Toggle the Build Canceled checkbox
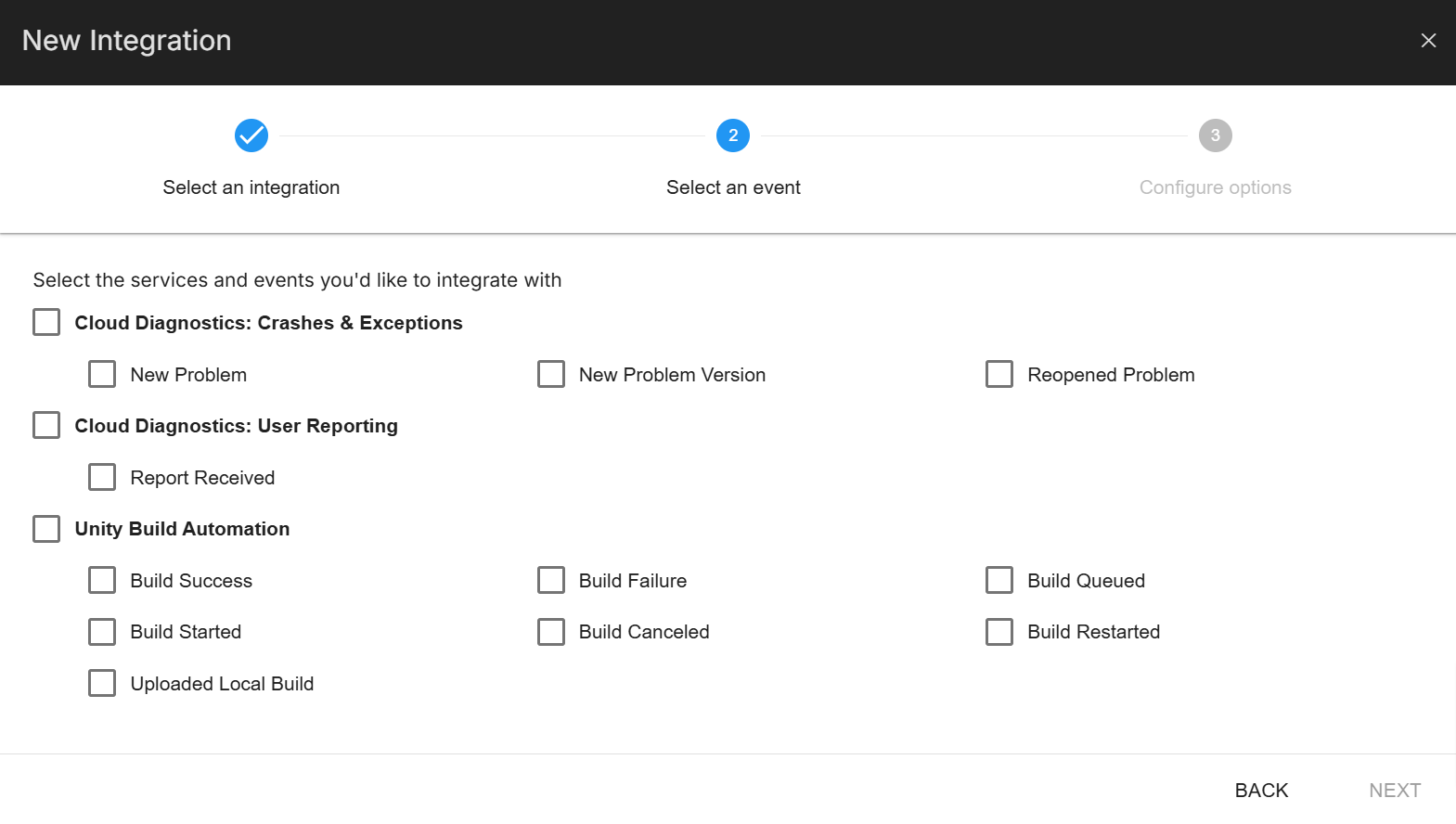 tap(551, 632)
